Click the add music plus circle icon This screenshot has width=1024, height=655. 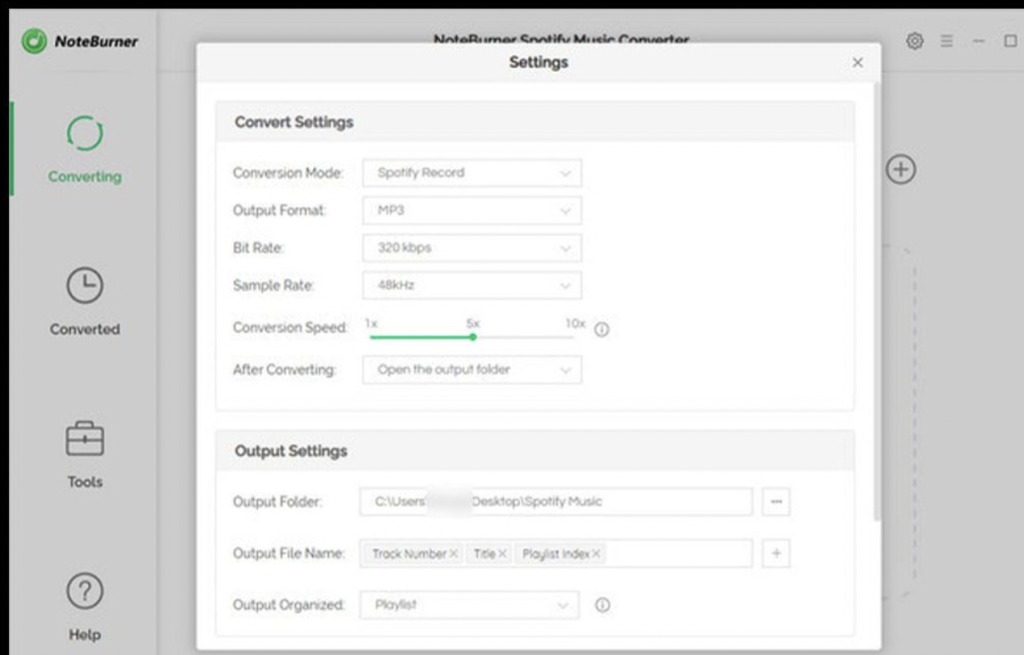pos(901,169)
